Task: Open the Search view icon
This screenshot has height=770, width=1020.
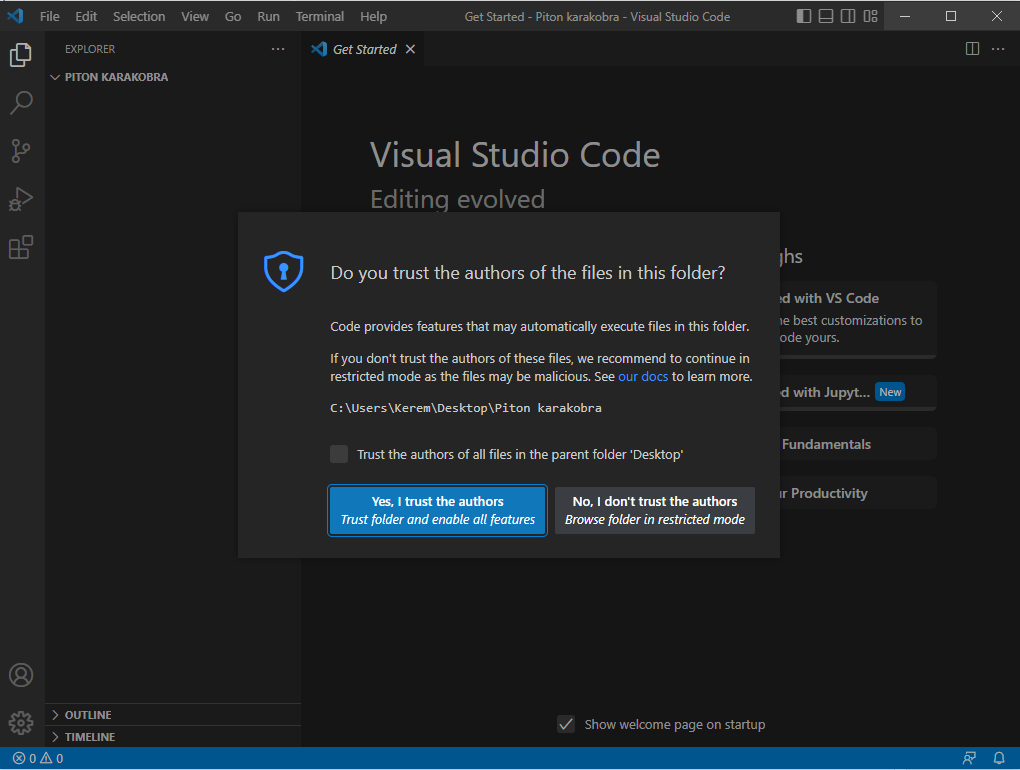Action: 21,103
